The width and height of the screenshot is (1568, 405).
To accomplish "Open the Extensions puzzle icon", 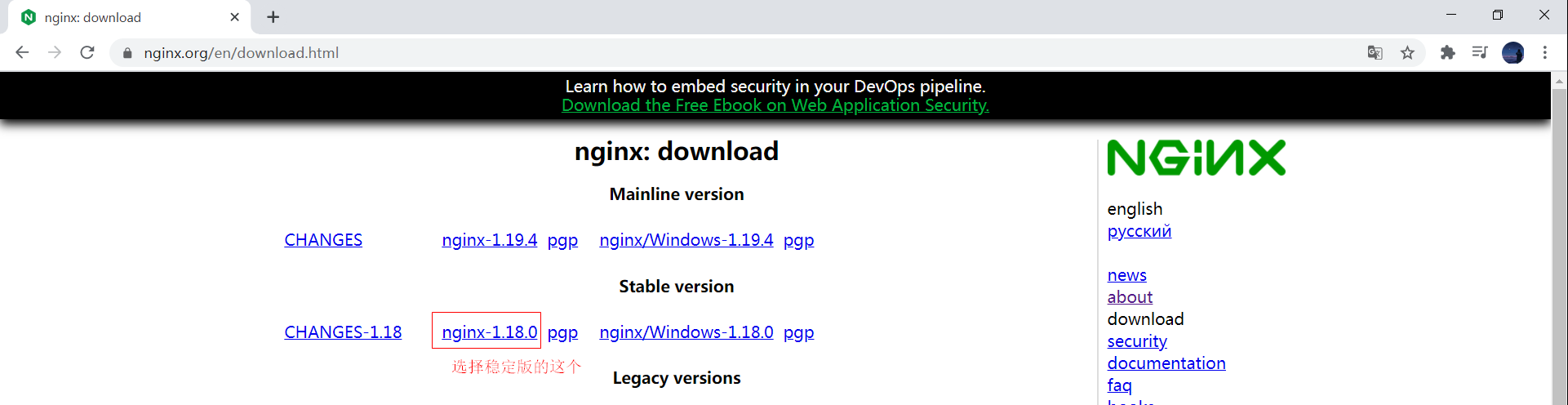I will coord(1447,52).
